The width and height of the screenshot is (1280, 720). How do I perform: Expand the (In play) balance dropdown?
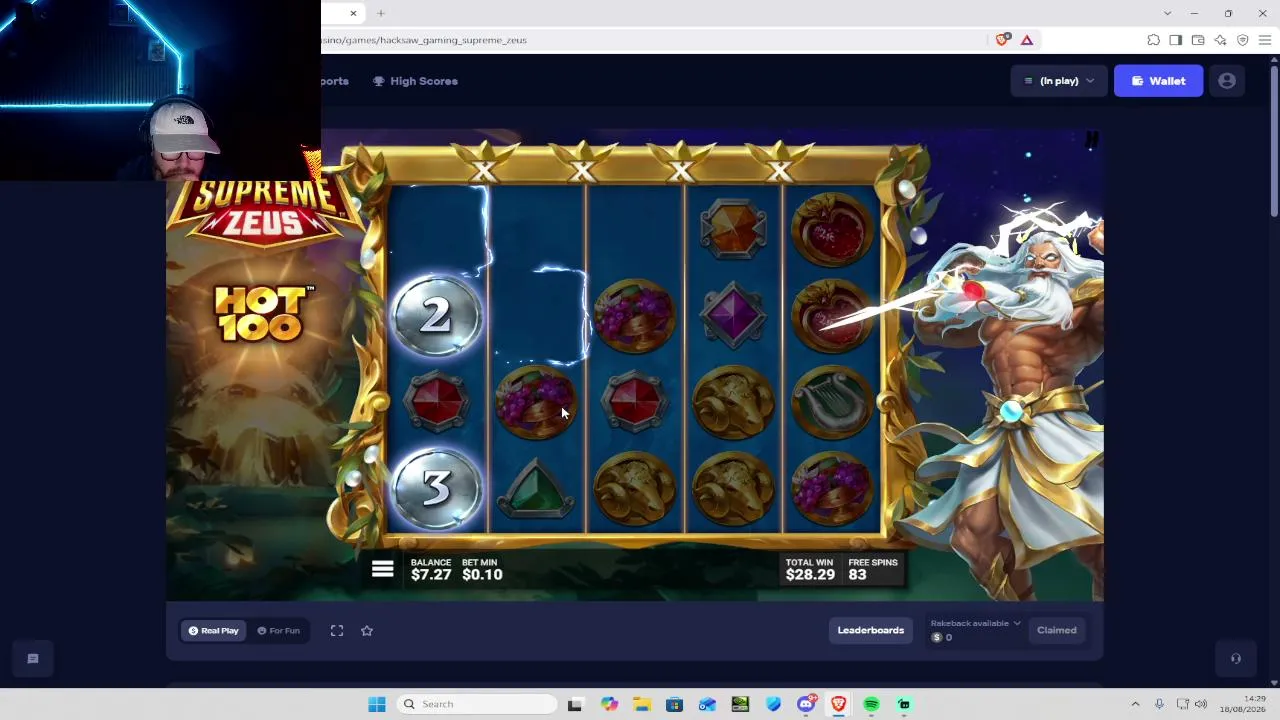point(1059,81)
